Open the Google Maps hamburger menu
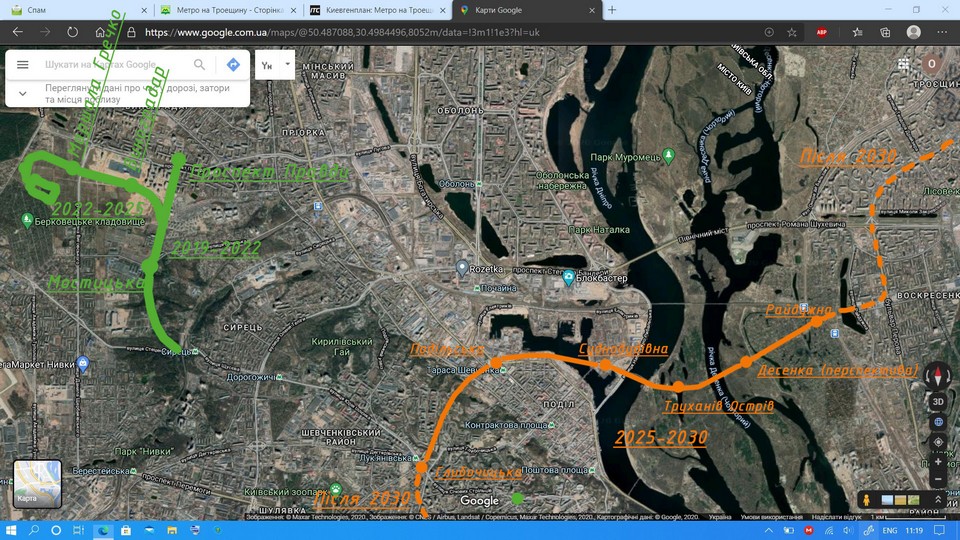The height and width of the screenshot is (540, 960). tap(22, 65)
